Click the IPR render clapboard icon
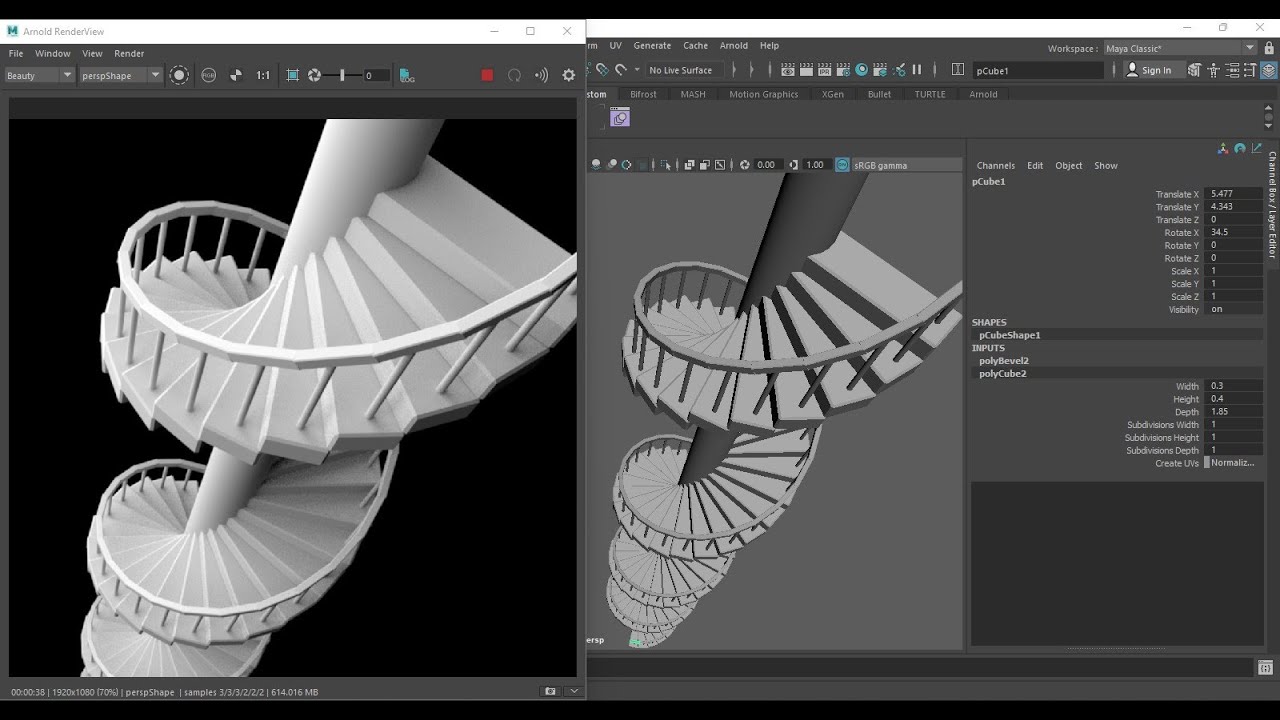This screenshot has height=720, width=1280. (825, 70)
